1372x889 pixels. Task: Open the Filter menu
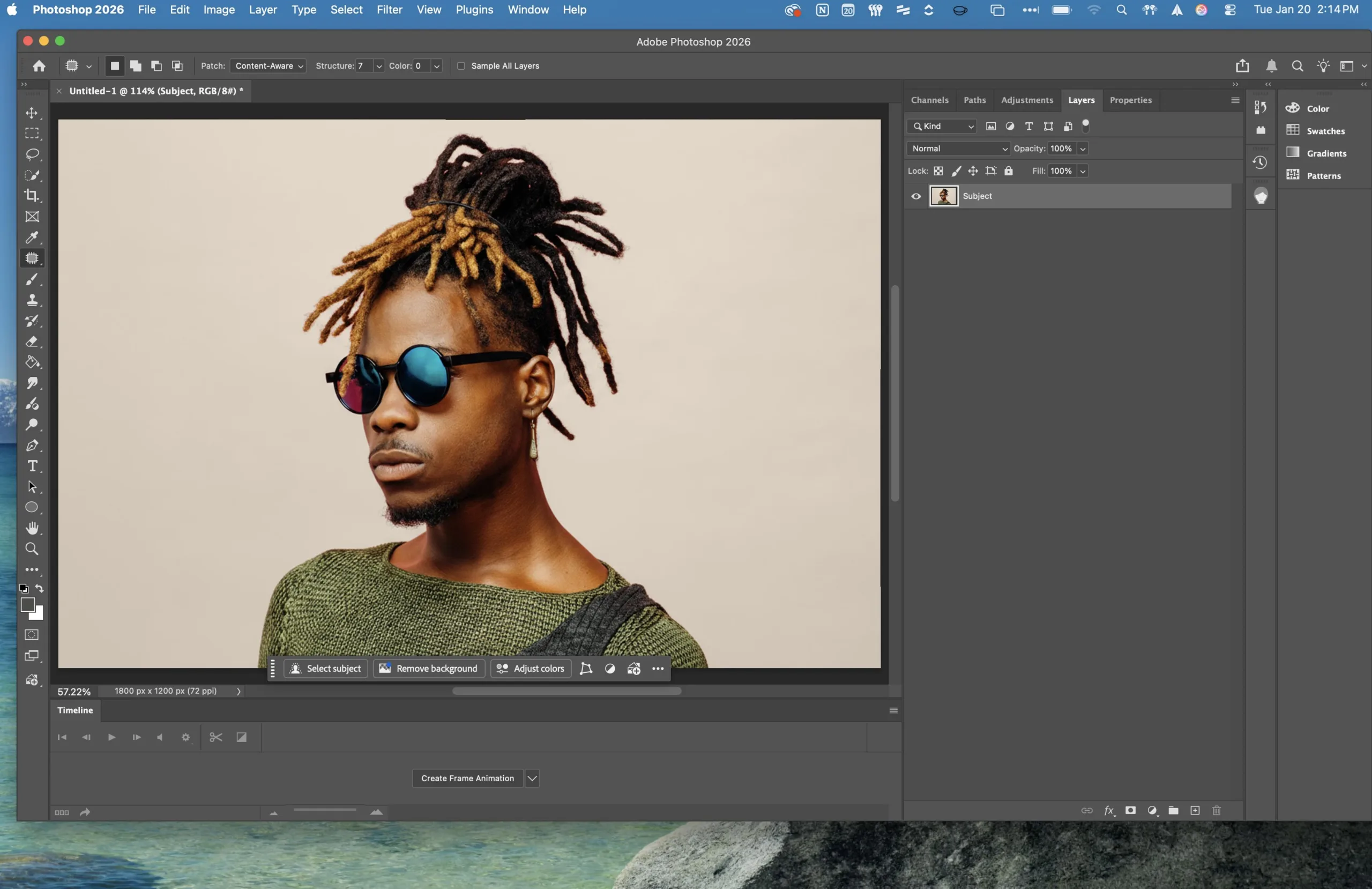(x=389, y=10)
